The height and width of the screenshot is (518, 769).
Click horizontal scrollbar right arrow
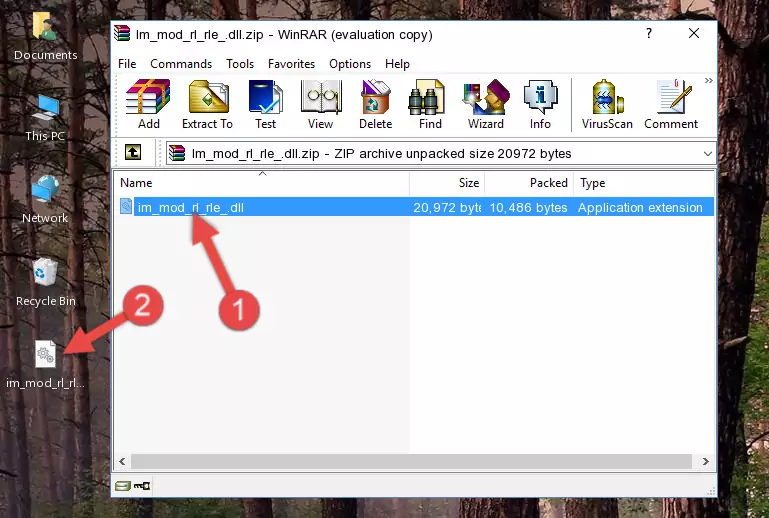coord(705,461)
